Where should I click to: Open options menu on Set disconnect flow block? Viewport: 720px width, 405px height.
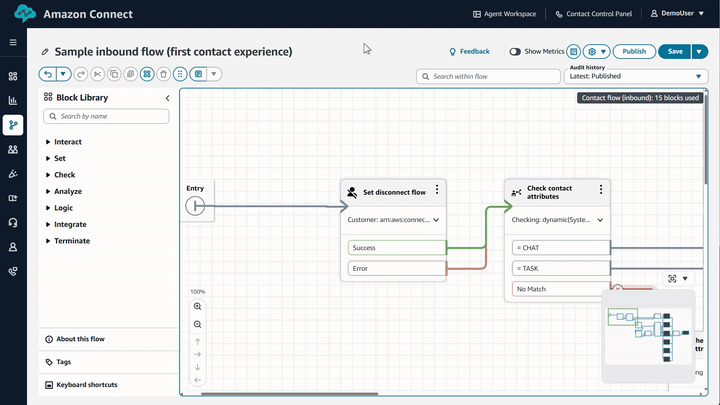coord(436,190)
